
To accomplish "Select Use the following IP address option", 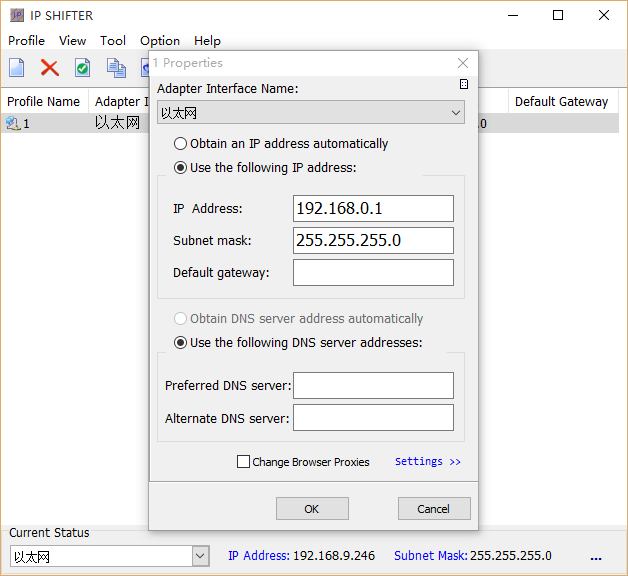I will (181, 168).
